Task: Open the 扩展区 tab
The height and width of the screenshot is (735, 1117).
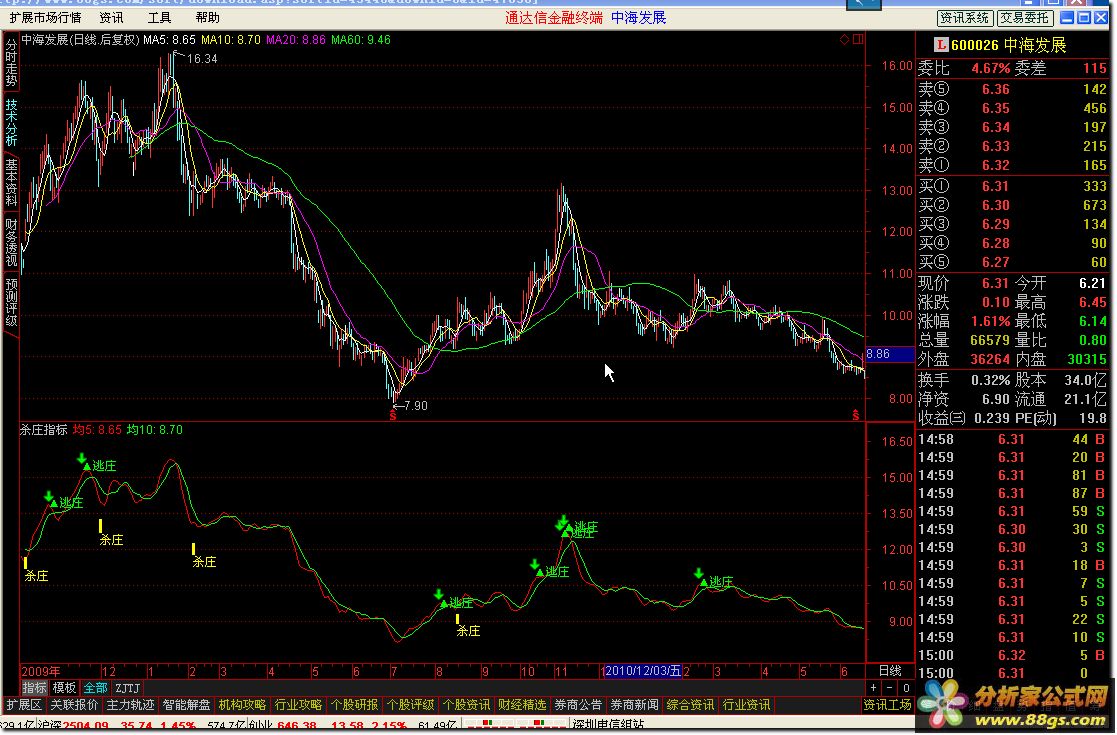Action: [x=24, y=705]
